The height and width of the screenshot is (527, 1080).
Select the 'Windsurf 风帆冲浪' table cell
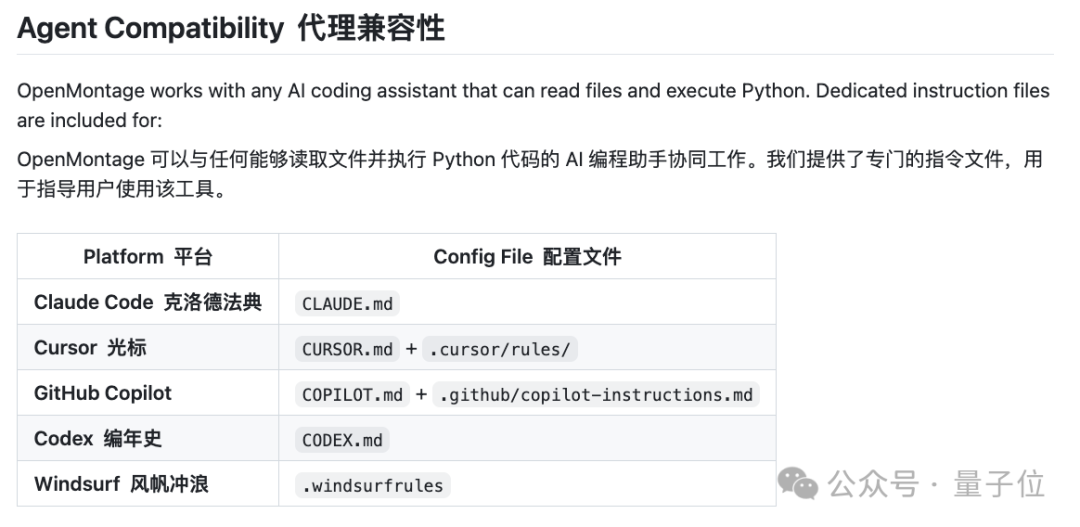[x=148, y=484]
